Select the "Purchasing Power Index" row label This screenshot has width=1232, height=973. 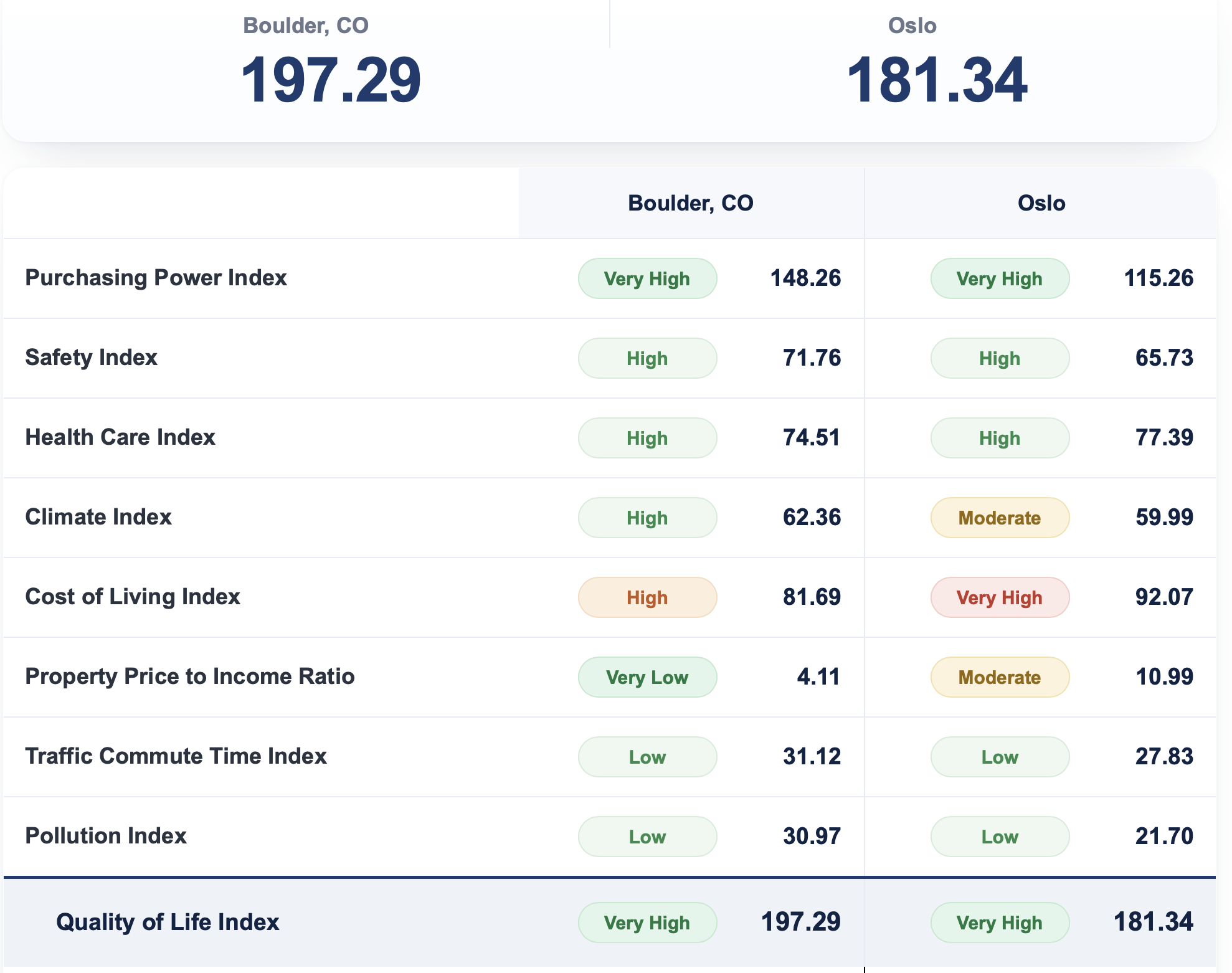pyautogui.click(x=156, y=278)
